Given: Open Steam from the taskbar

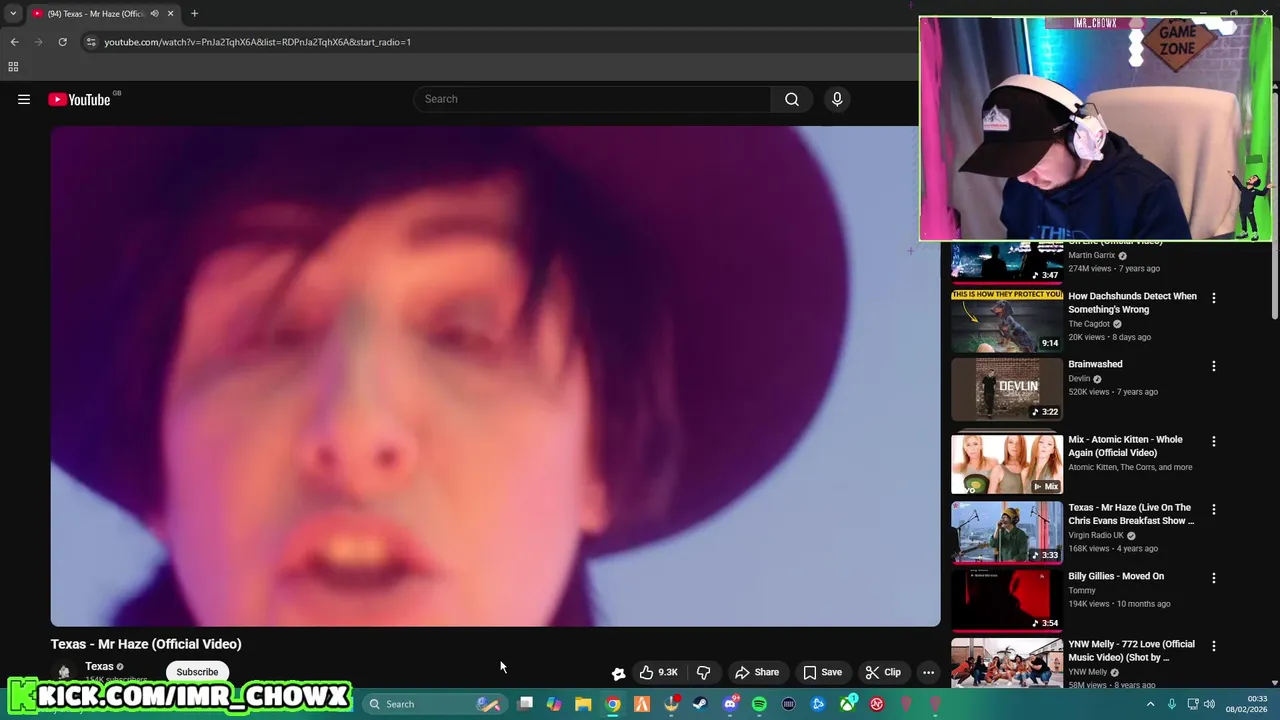Looking at the screenshot, I should 700,704.
